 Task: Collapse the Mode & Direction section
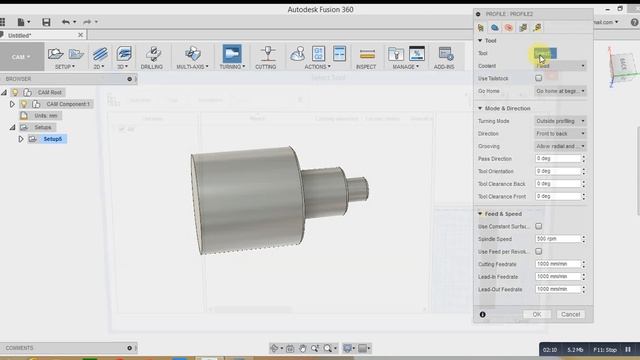tap(480, 108)
